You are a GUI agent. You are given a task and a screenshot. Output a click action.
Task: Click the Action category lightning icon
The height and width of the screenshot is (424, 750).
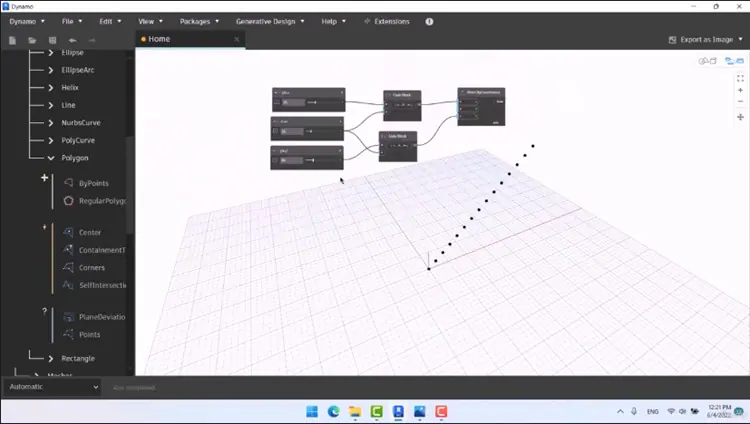pos(44,227)
